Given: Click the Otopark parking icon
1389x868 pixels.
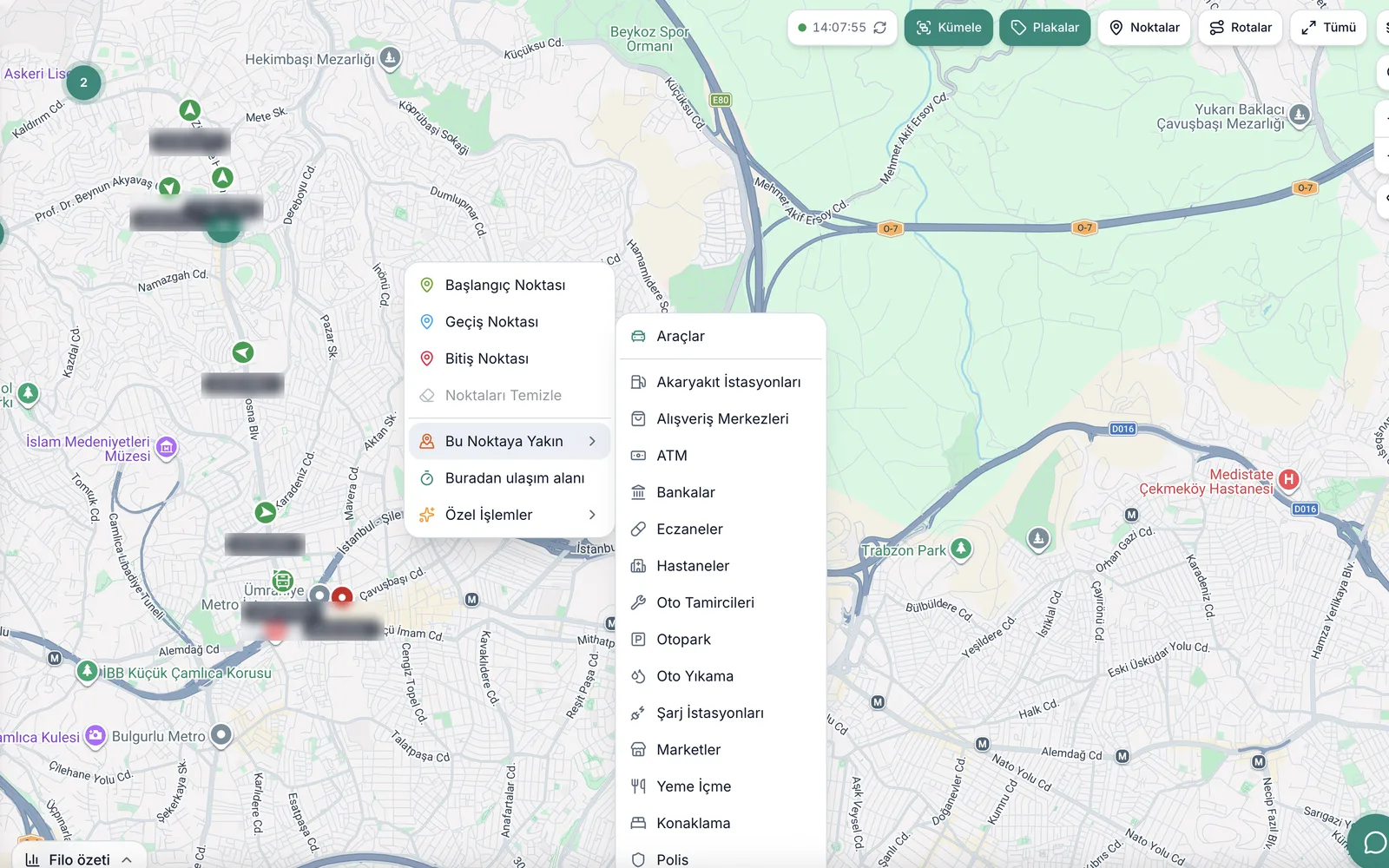Looking at the screenshot, I should coord(638,640).
